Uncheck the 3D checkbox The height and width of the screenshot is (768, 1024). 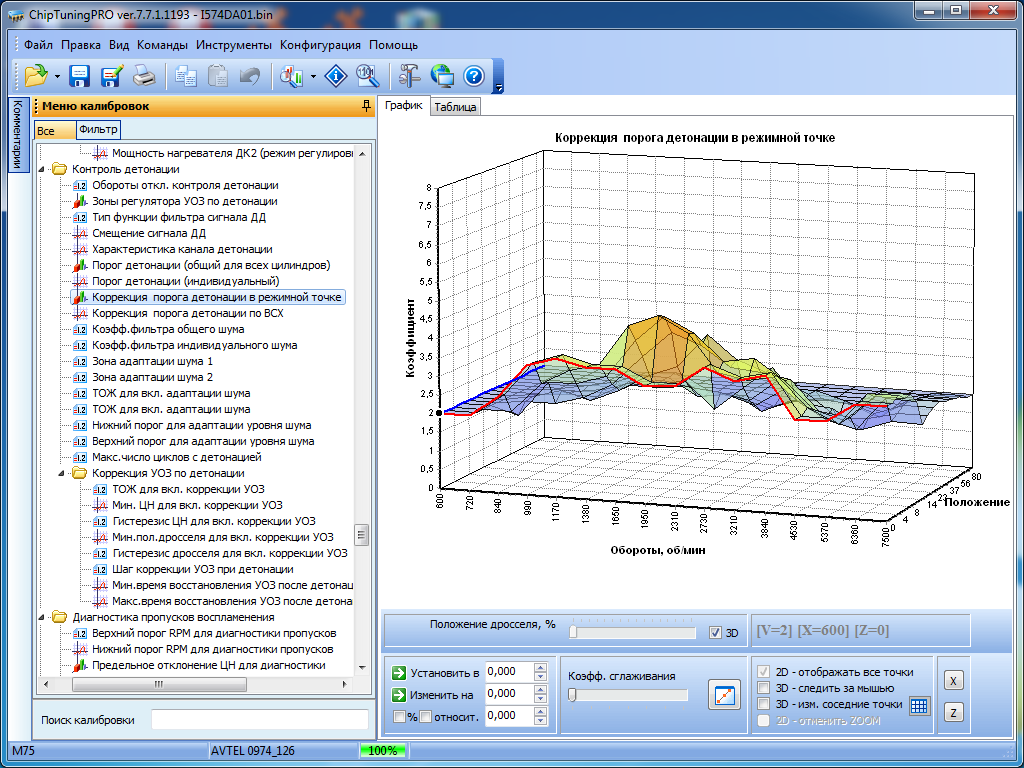(x=714, y=632)
